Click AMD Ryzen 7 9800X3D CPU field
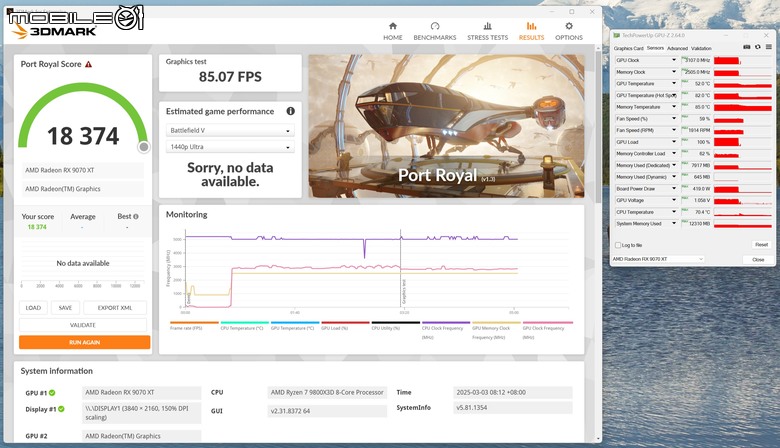This screenshot has width=780, height=448. [x=327, y=392]
